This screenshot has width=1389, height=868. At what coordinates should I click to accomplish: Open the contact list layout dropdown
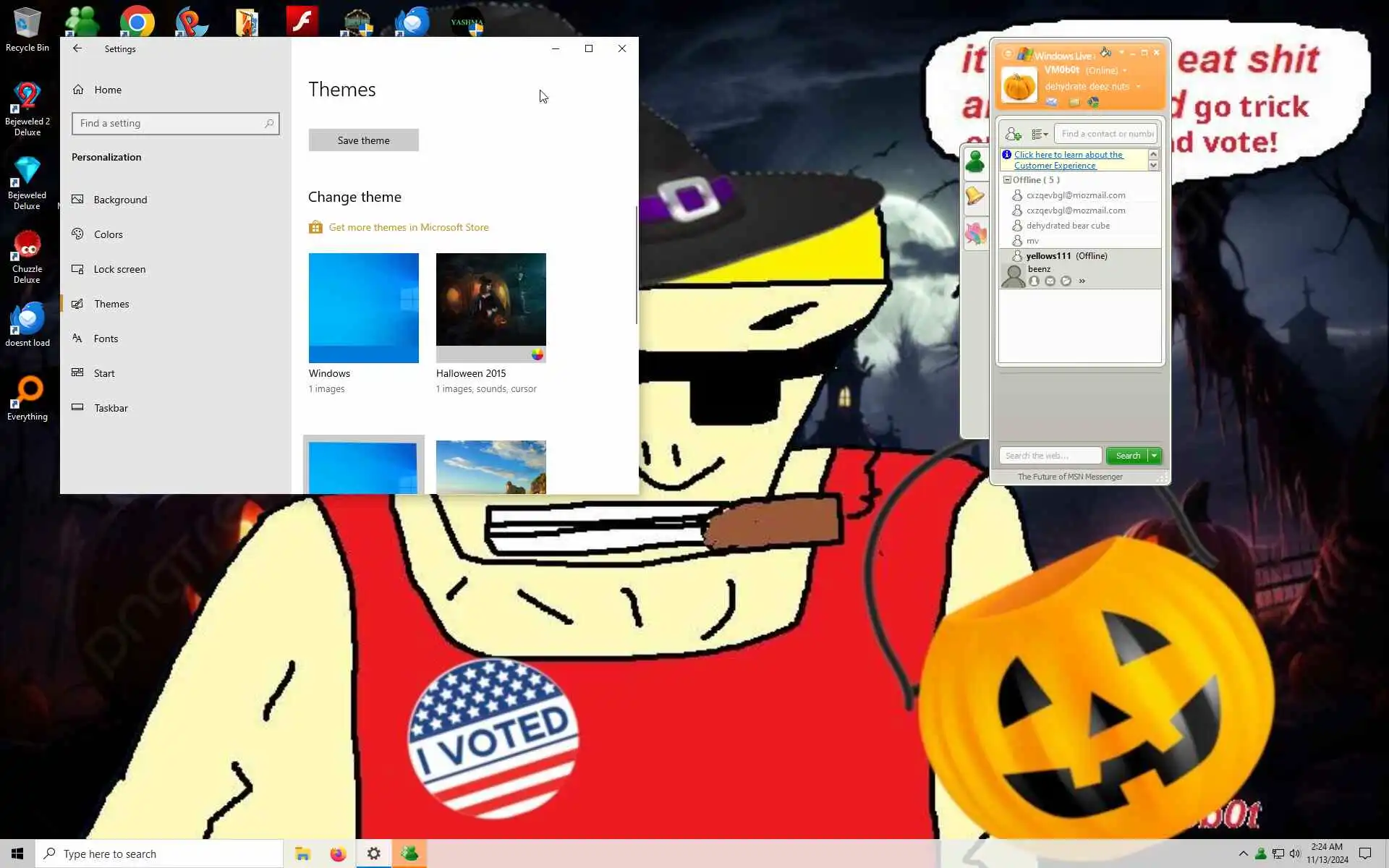(1040, 134)
